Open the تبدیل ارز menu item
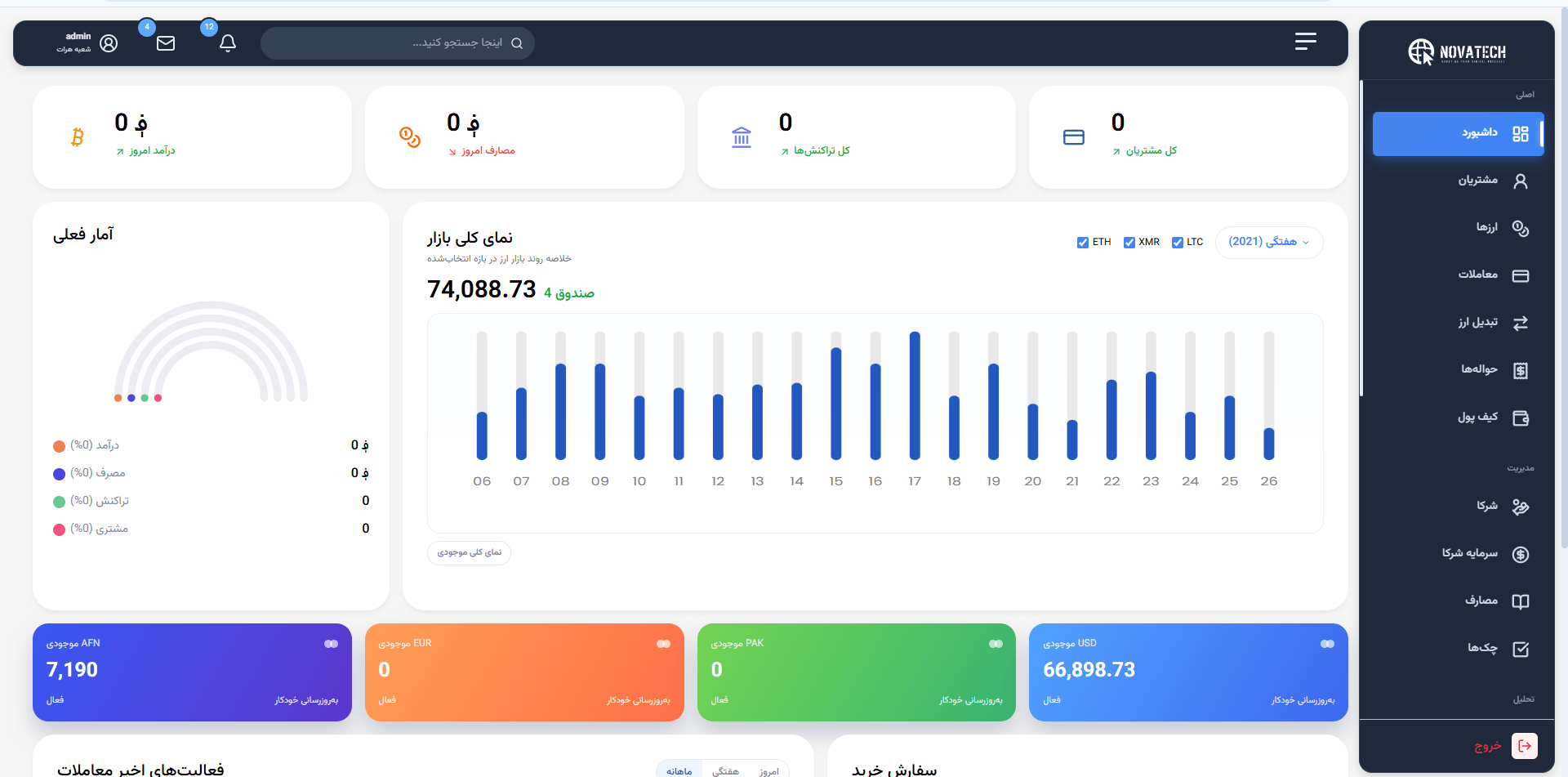The width and height of the screenshot is (1568, 777). tap(1459, 324)
